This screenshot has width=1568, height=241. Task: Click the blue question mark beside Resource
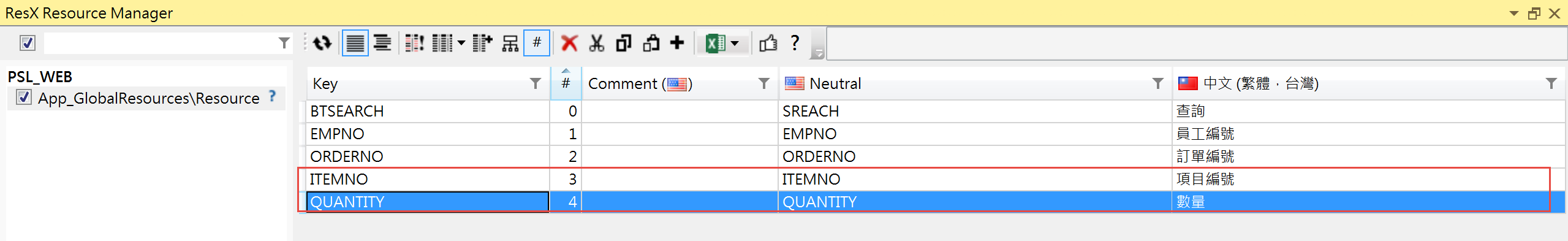pyautogui.click(x=273, y=96)
